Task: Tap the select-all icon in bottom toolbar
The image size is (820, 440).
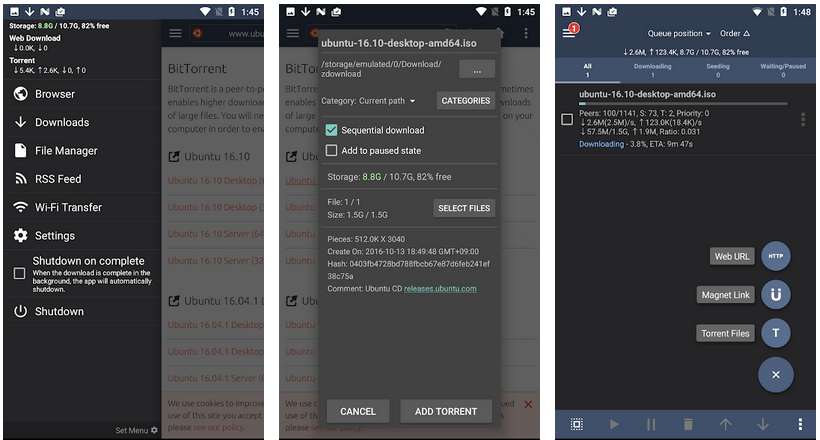Action: pyautogui.click(x=576, y=424)
